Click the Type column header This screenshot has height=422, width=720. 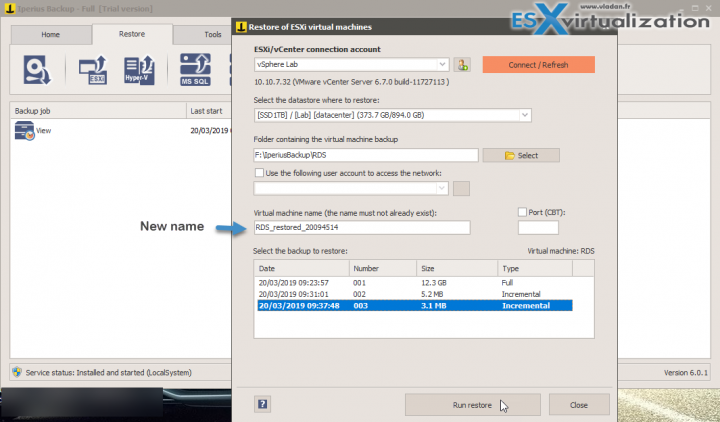(535, 268)
